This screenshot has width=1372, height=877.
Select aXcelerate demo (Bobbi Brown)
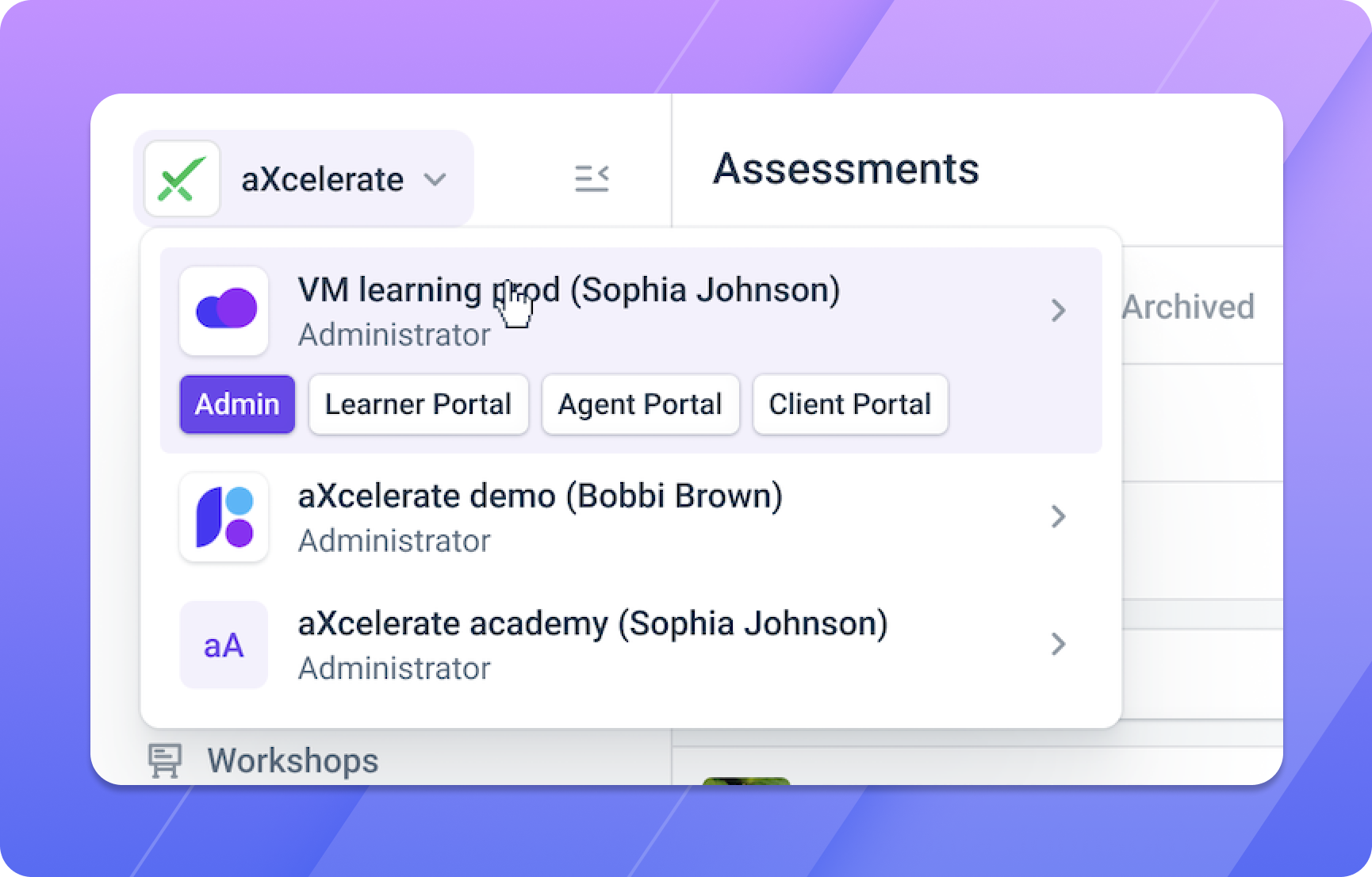pyautogui.click(x=540, y=496)
